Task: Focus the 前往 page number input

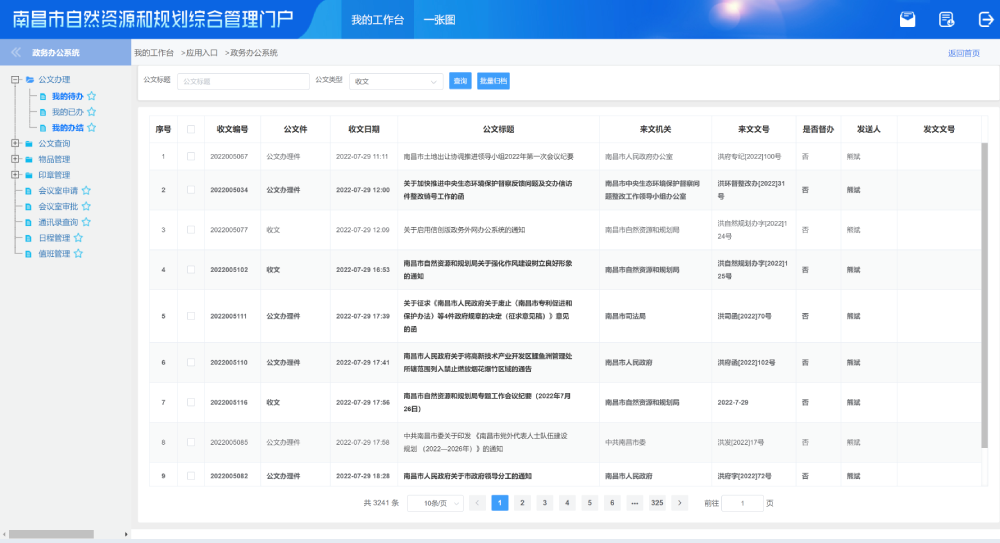Action: pyautogui.click(x=742, y=503)
